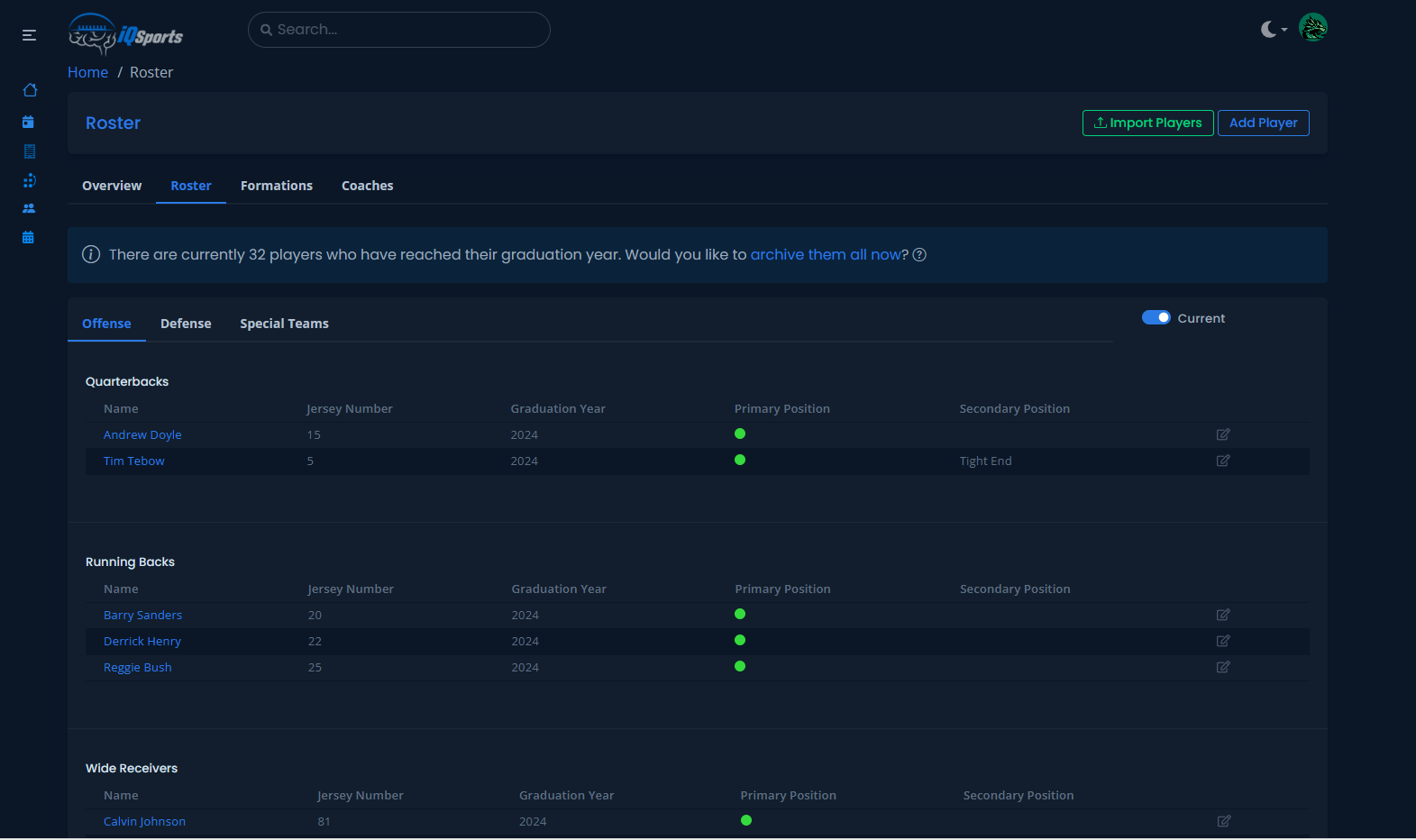Switch to the Special Teams sub-tab

(284, 324)
